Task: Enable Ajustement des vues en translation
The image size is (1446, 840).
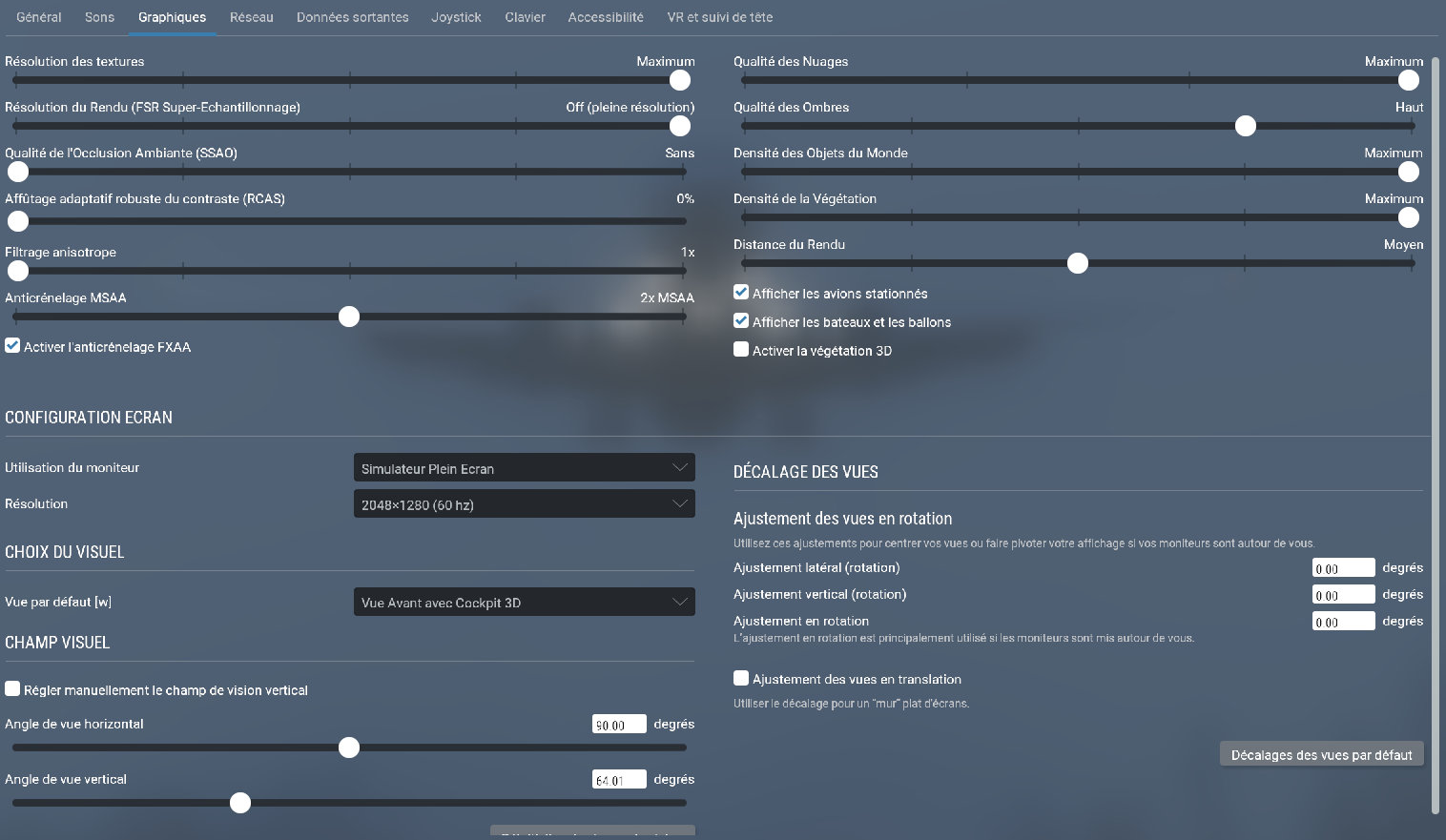Action: tap(741, 678)
